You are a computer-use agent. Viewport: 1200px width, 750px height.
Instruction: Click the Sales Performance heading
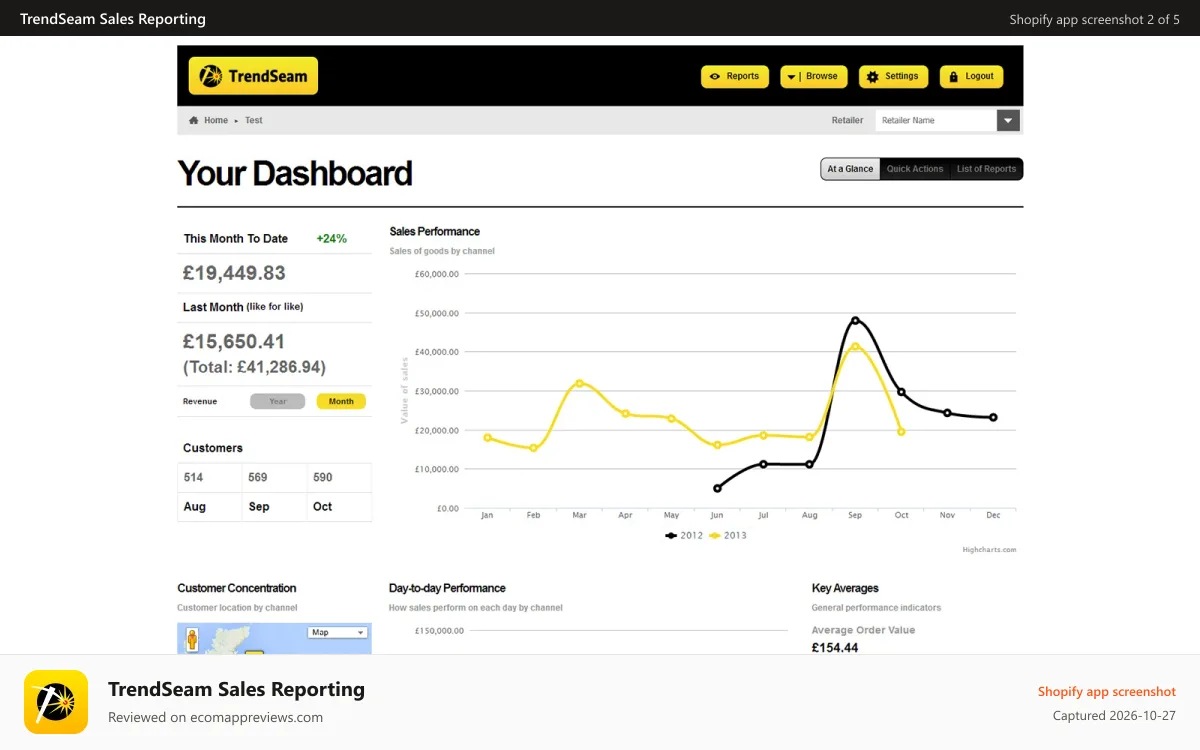point(434,232)
